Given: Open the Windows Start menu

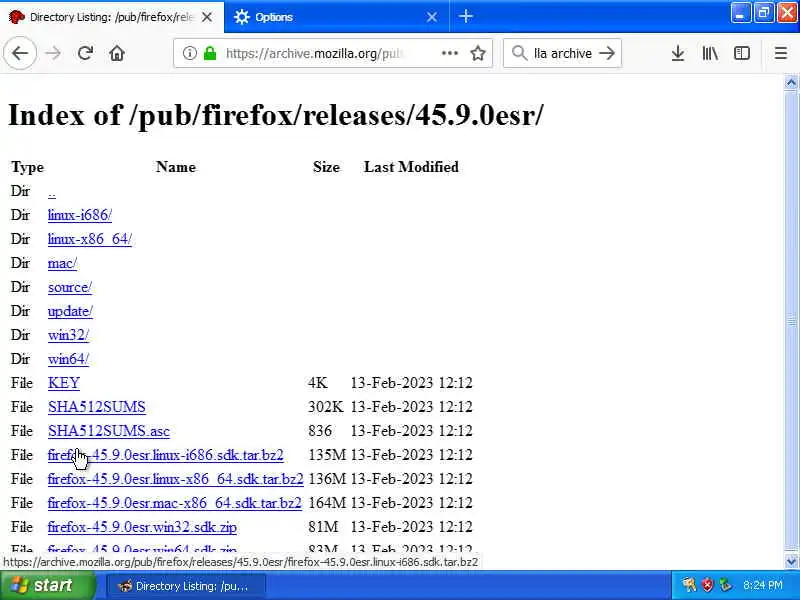Looking at the screenshot, I should coord(47,585).
